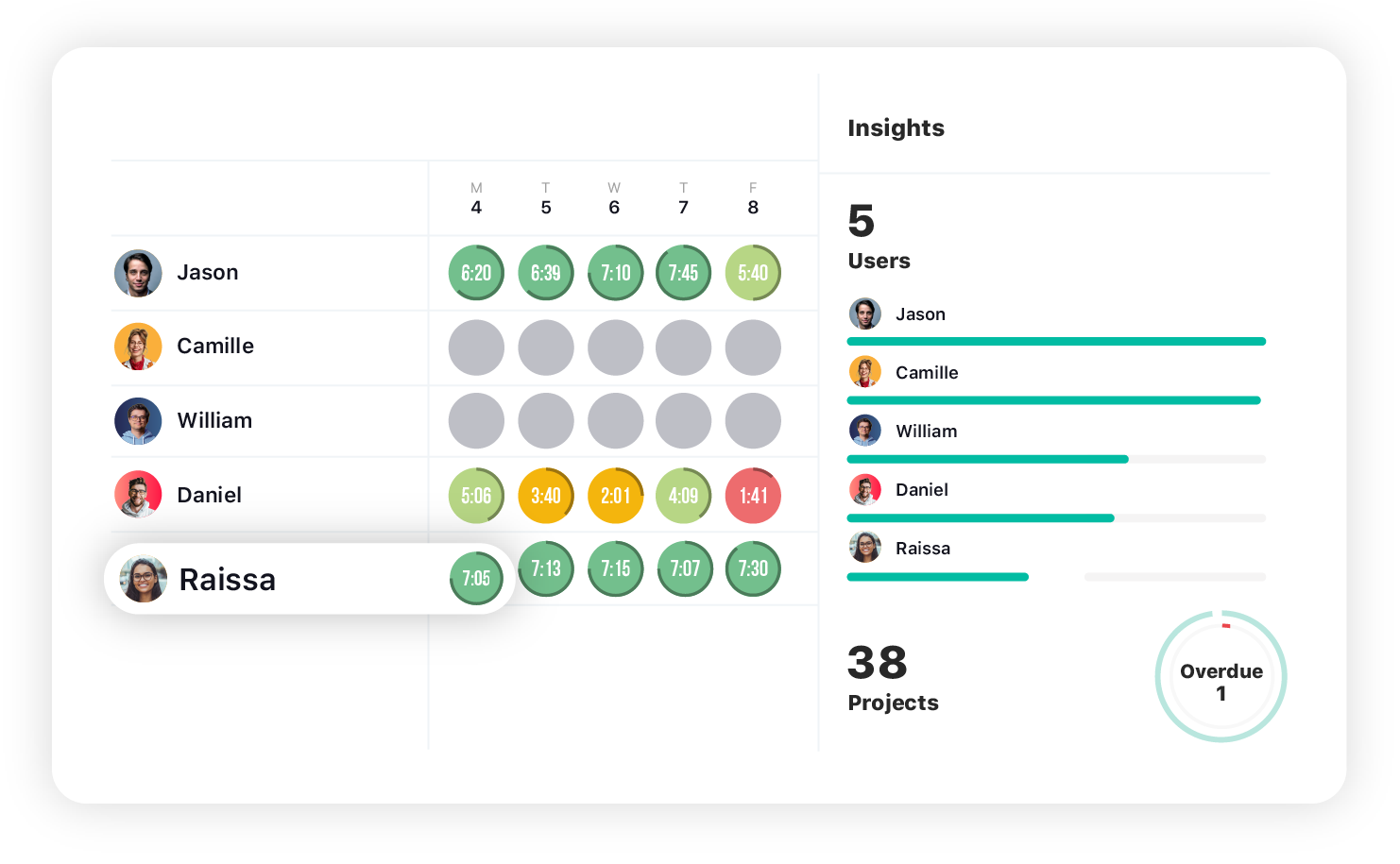This screenshot has height=864, width=1400.
Task: Click Daniel's 2:01 Wednesday circle
Action: click(x=616, y=496)
